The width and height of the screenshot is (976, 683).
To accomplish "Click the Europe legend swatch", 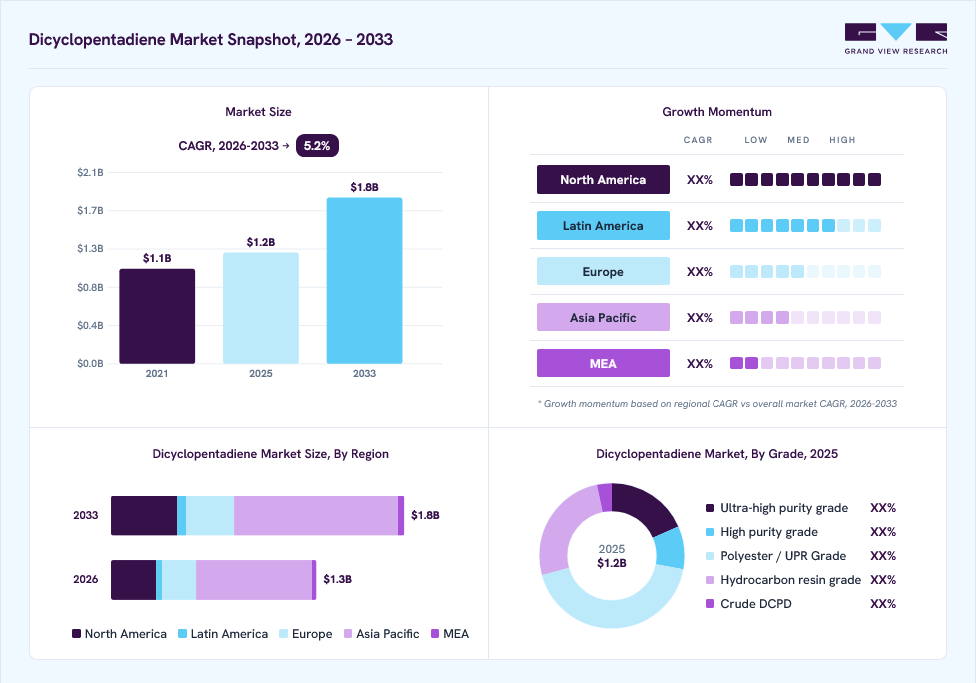I will tap(284, 634).
